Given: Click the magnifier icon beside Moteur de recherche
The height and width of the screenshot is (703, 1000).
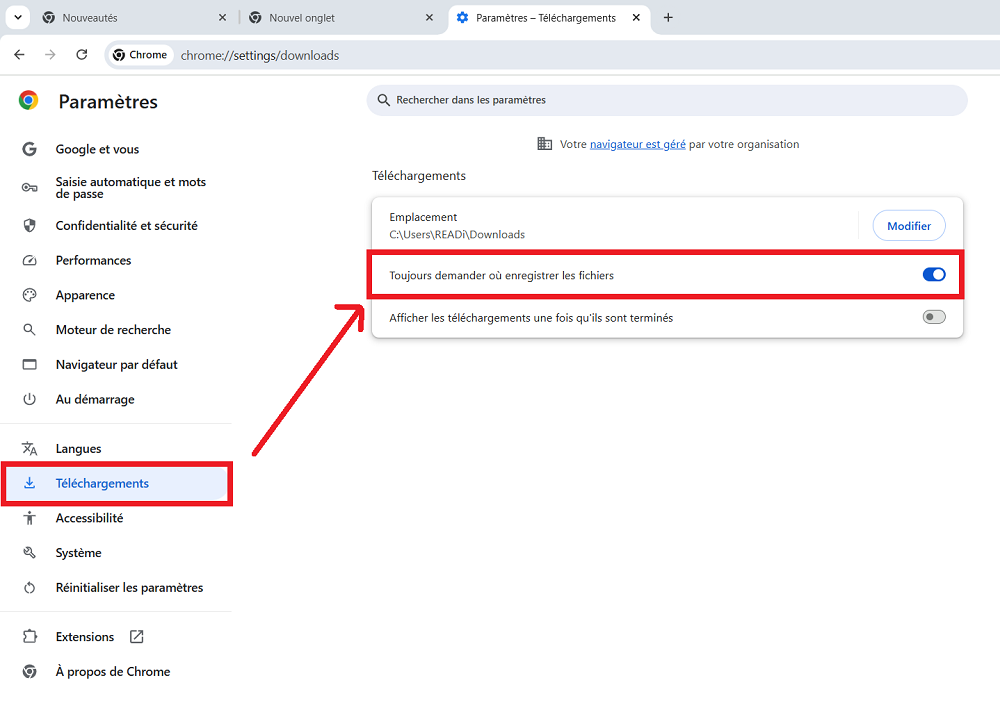Looking at the screenshot, I should click(x=30, y=330).
